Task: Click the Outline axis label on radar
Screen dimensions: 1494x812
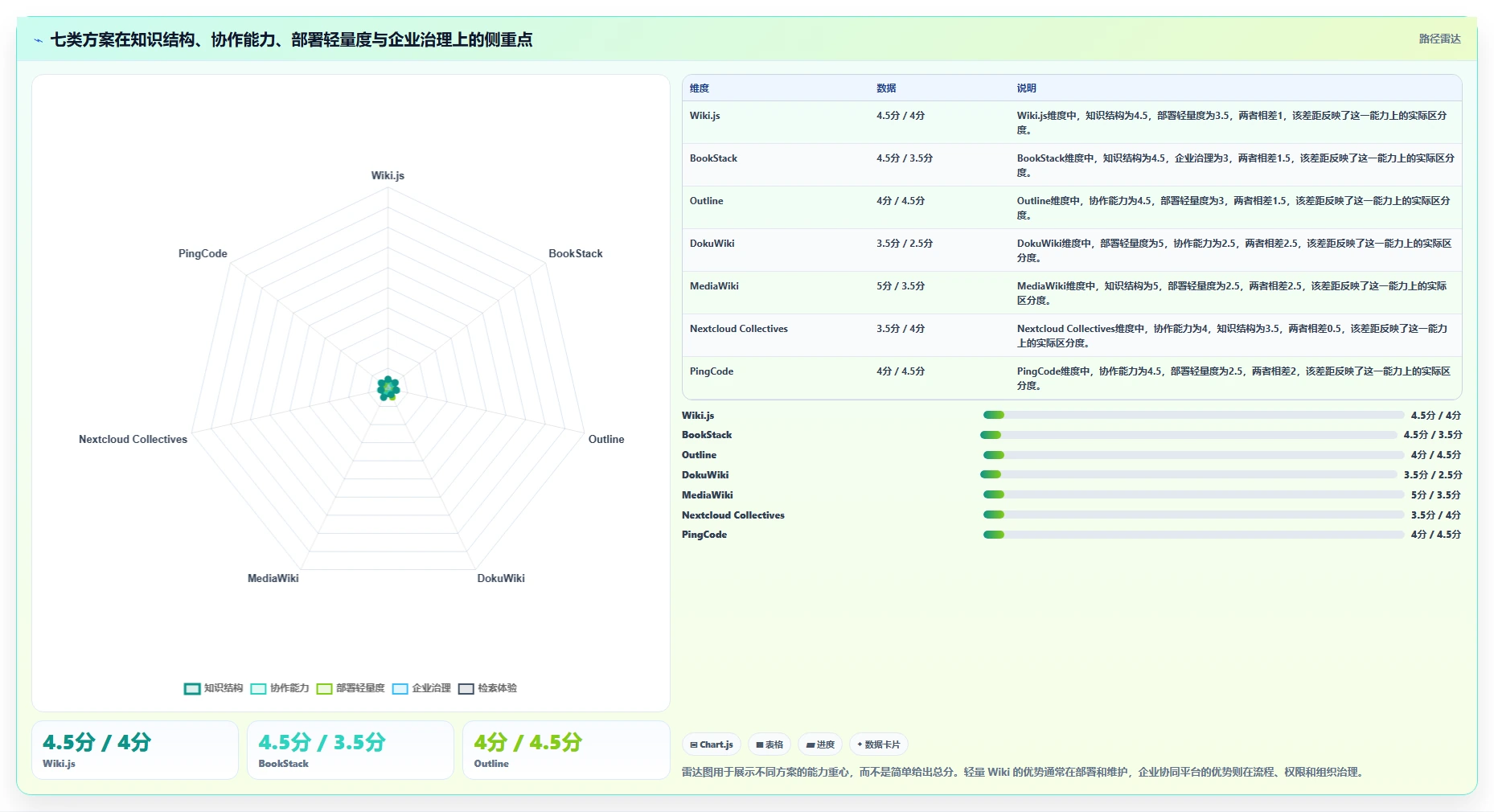Action: [x=606, y=439]
